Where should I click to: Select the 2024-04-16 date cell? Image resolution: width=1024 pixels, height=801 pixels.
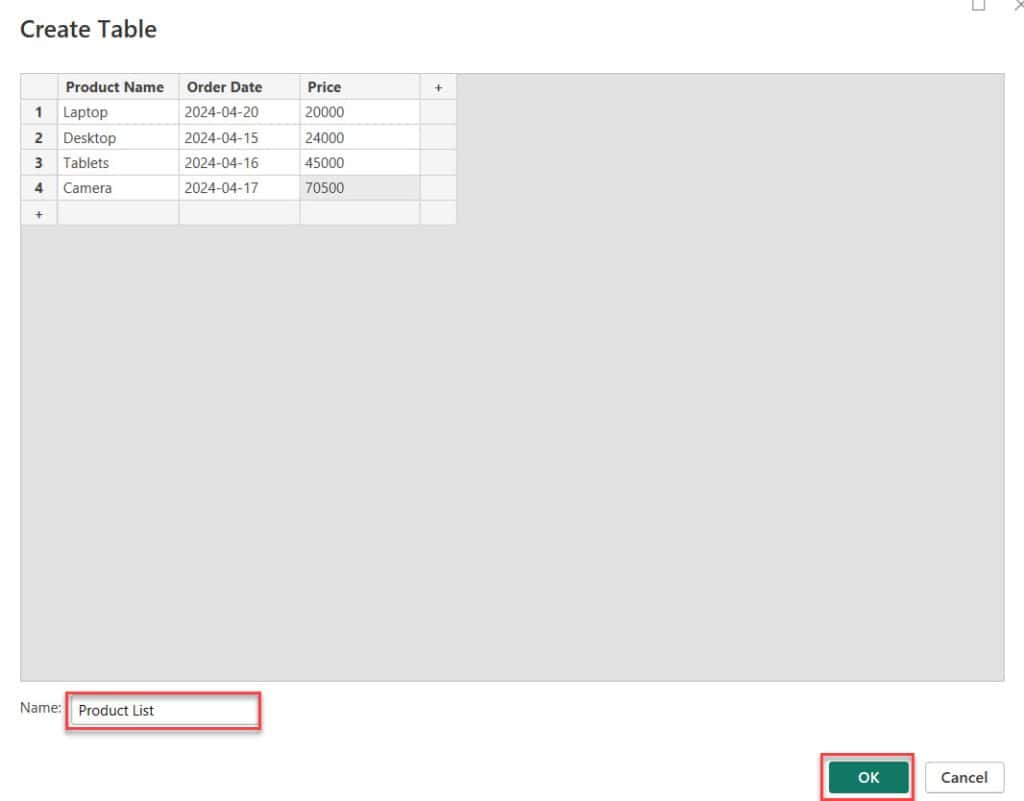coord(239,163)
